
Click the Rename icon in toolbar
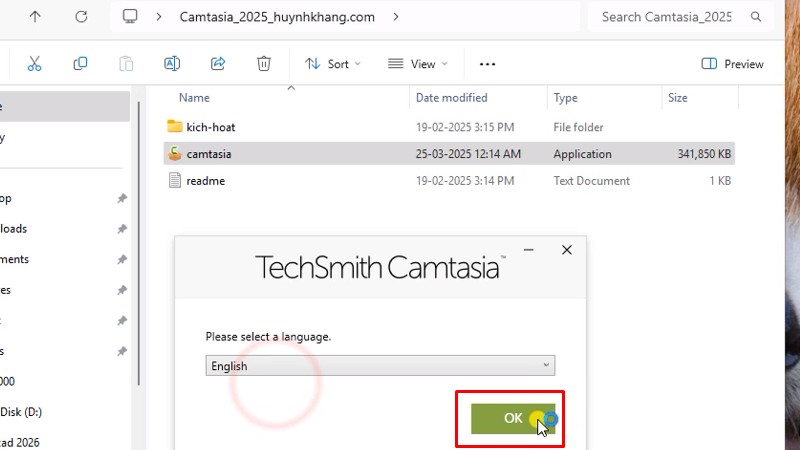click(x=172, y=64)
